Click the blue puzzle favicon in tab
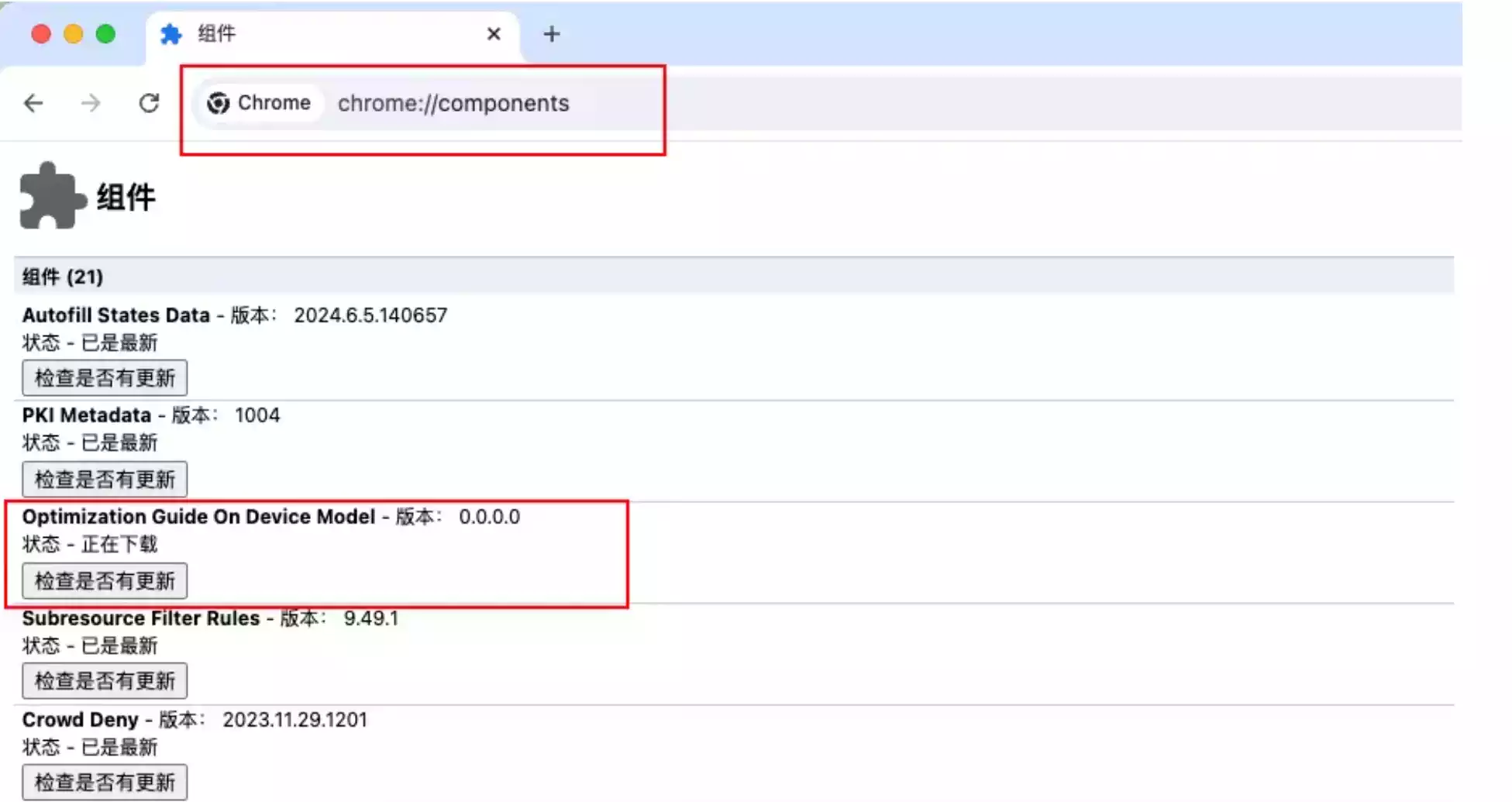Viewport: 1512px width, 802px height. tap(170, 34)
